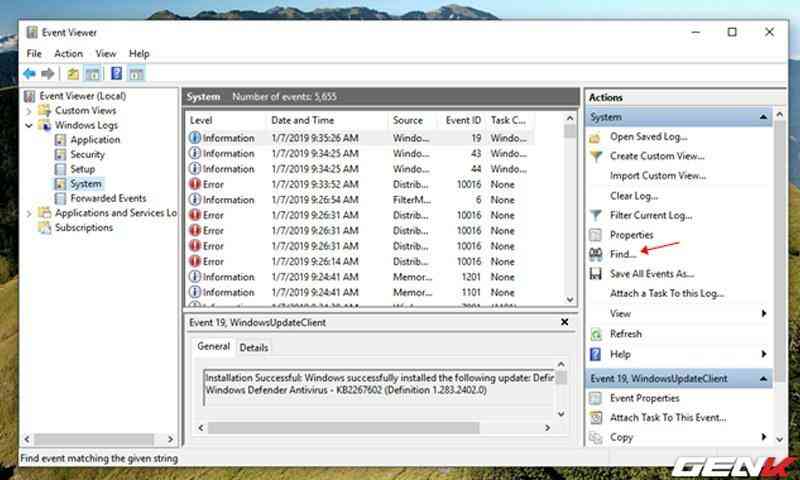
Task: Click Attach Task To This Event icon
Action: 595,418
